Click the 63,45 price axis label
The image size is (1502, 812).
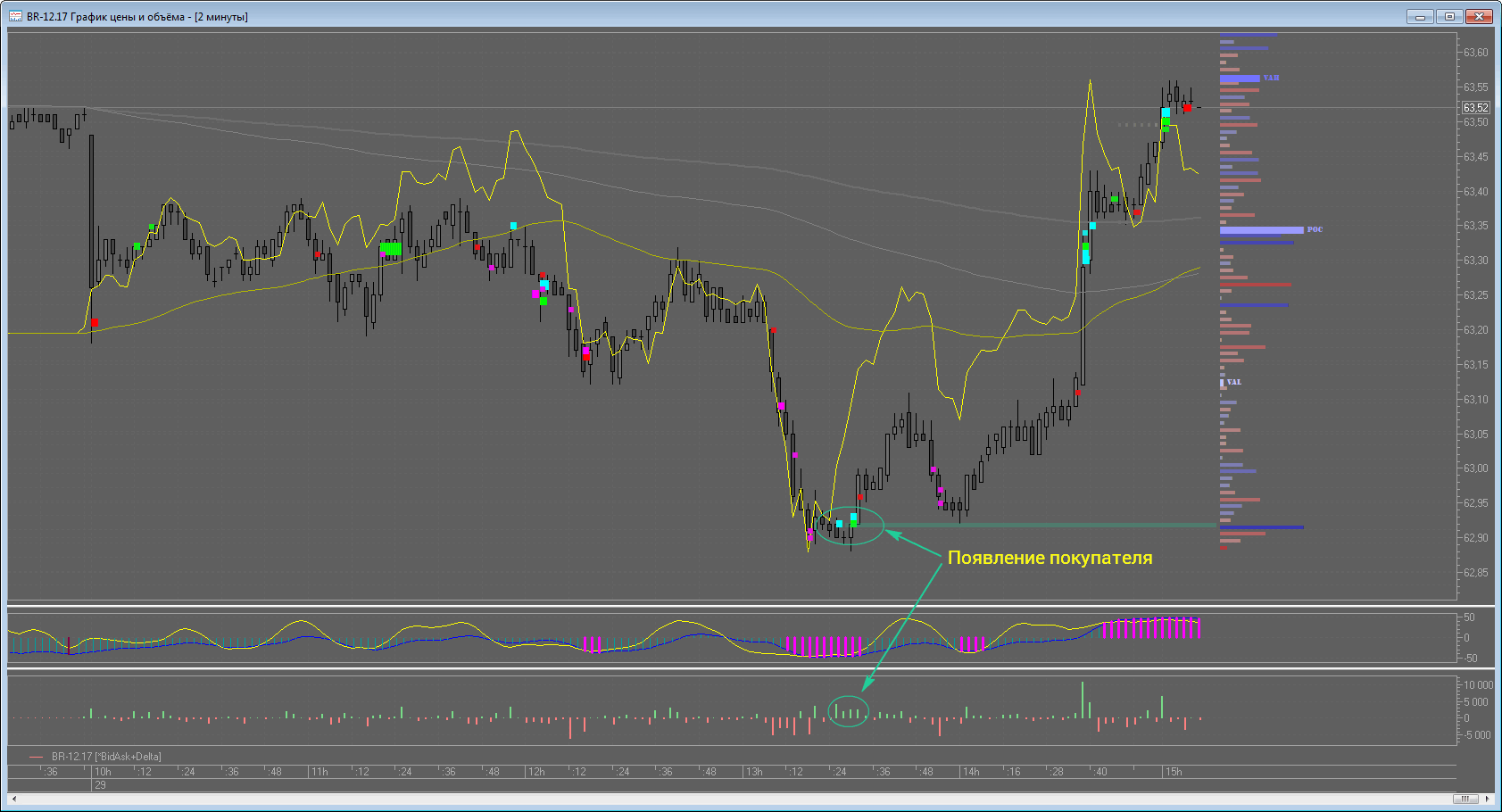tap(1476, 157)
